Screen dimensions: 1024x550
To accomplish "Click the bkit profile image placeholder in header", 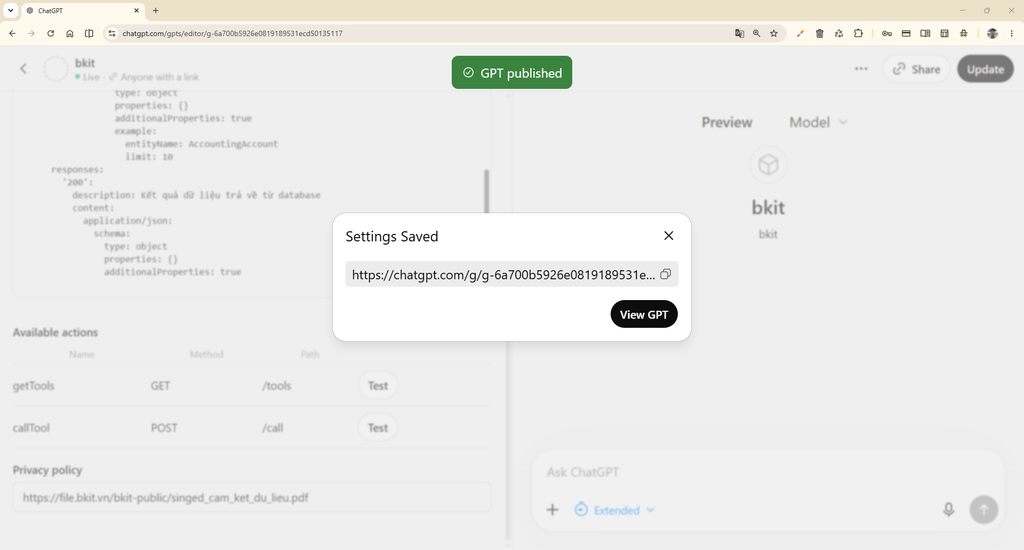I will click(56, 69).
